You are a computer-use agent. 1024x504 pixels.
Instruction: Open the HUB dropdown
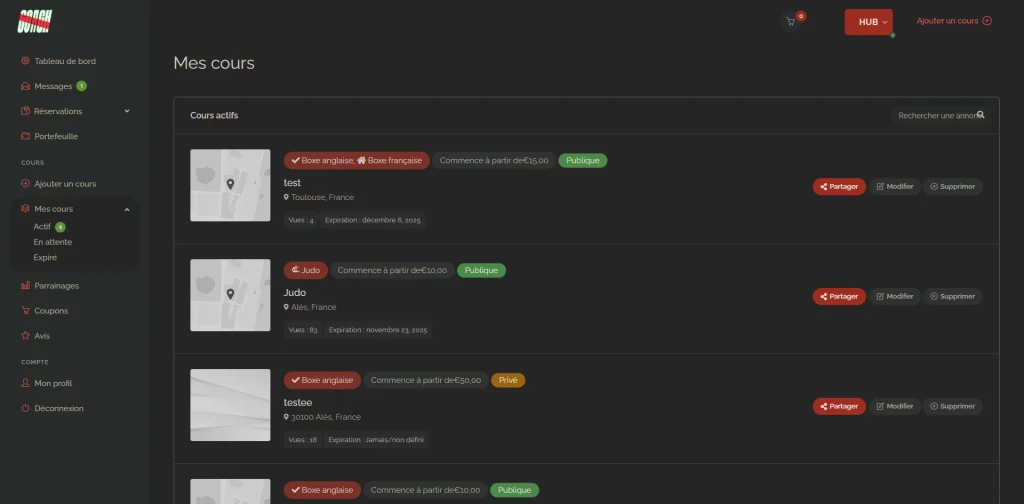click(x=869, y=22)
